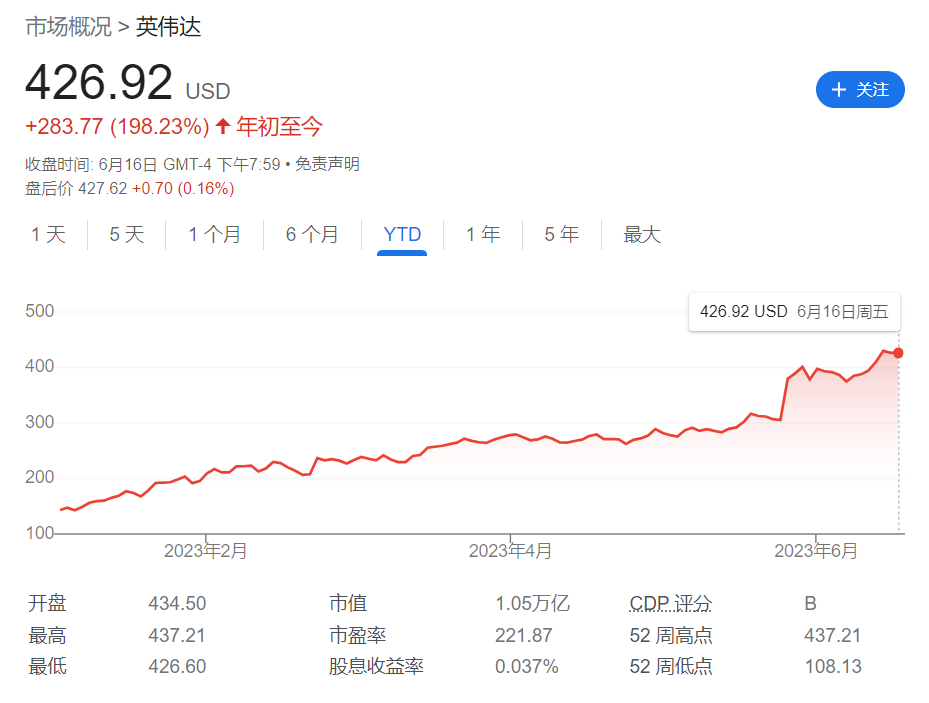Click the CDP 评分 label
929x703 pixels.
click(671, 604)
